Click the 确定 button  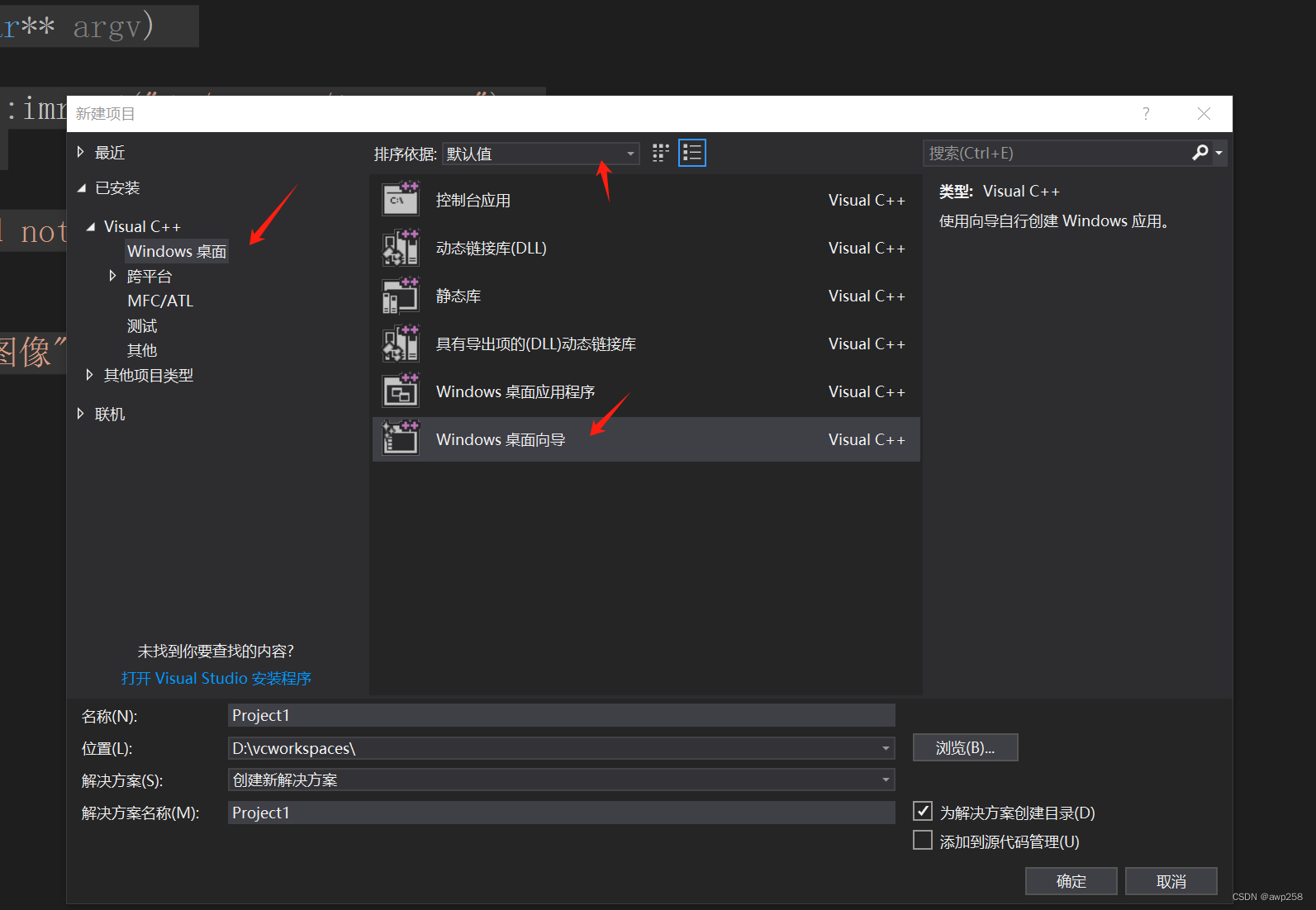[1071, 881]
